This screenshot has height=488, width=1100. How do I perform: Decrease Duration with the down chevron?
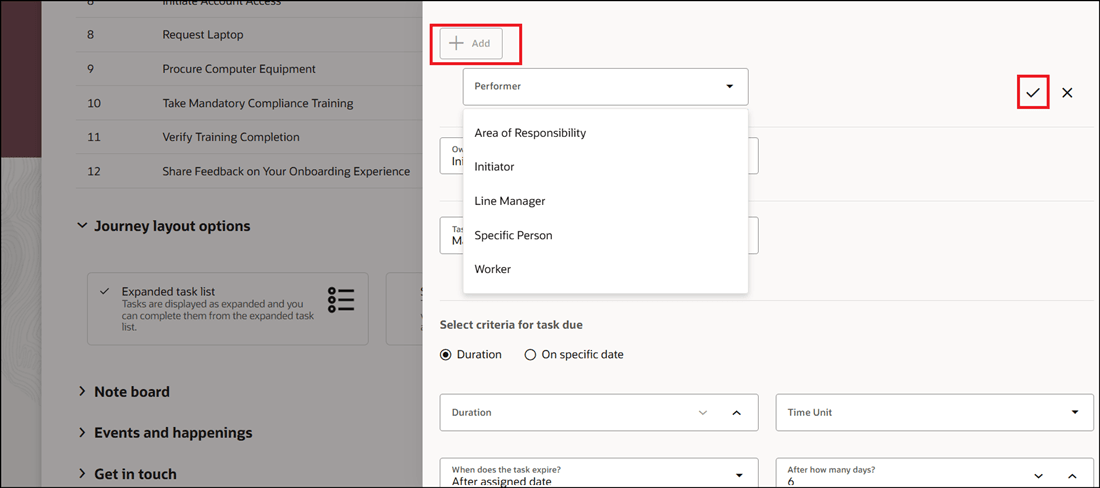pyautogui.click(x=703, y=412)
